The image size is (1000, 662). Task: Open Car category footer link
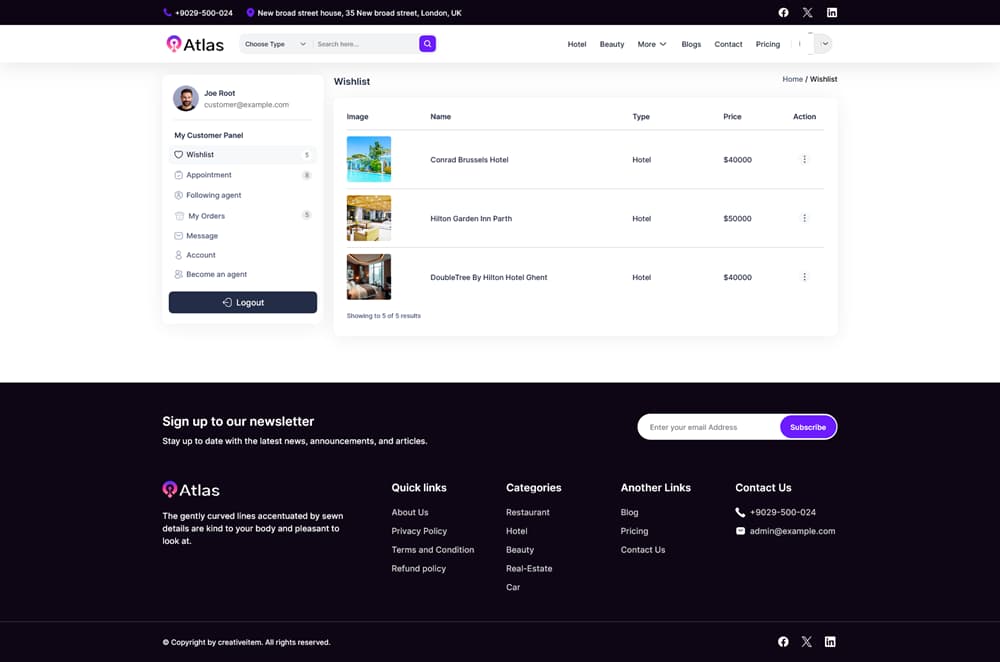513,587
